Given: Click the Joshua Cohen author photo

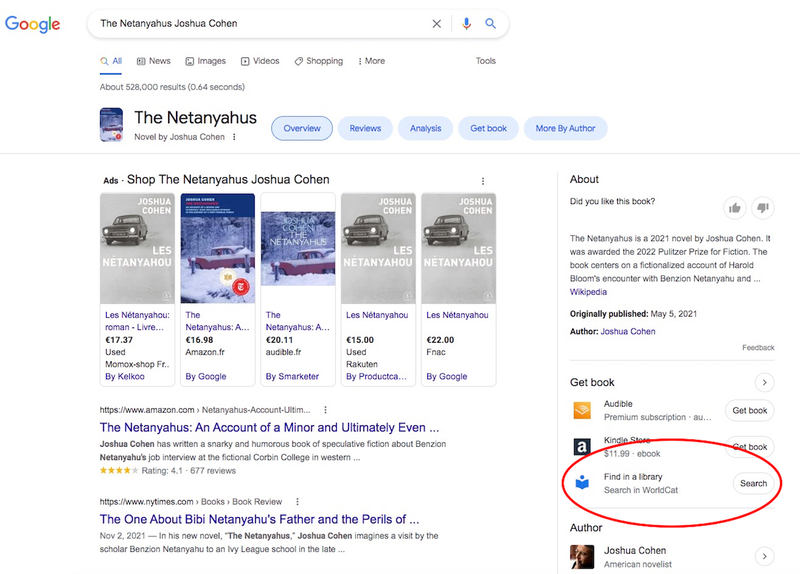Looking at the screenshot, I should pos(582,557).
